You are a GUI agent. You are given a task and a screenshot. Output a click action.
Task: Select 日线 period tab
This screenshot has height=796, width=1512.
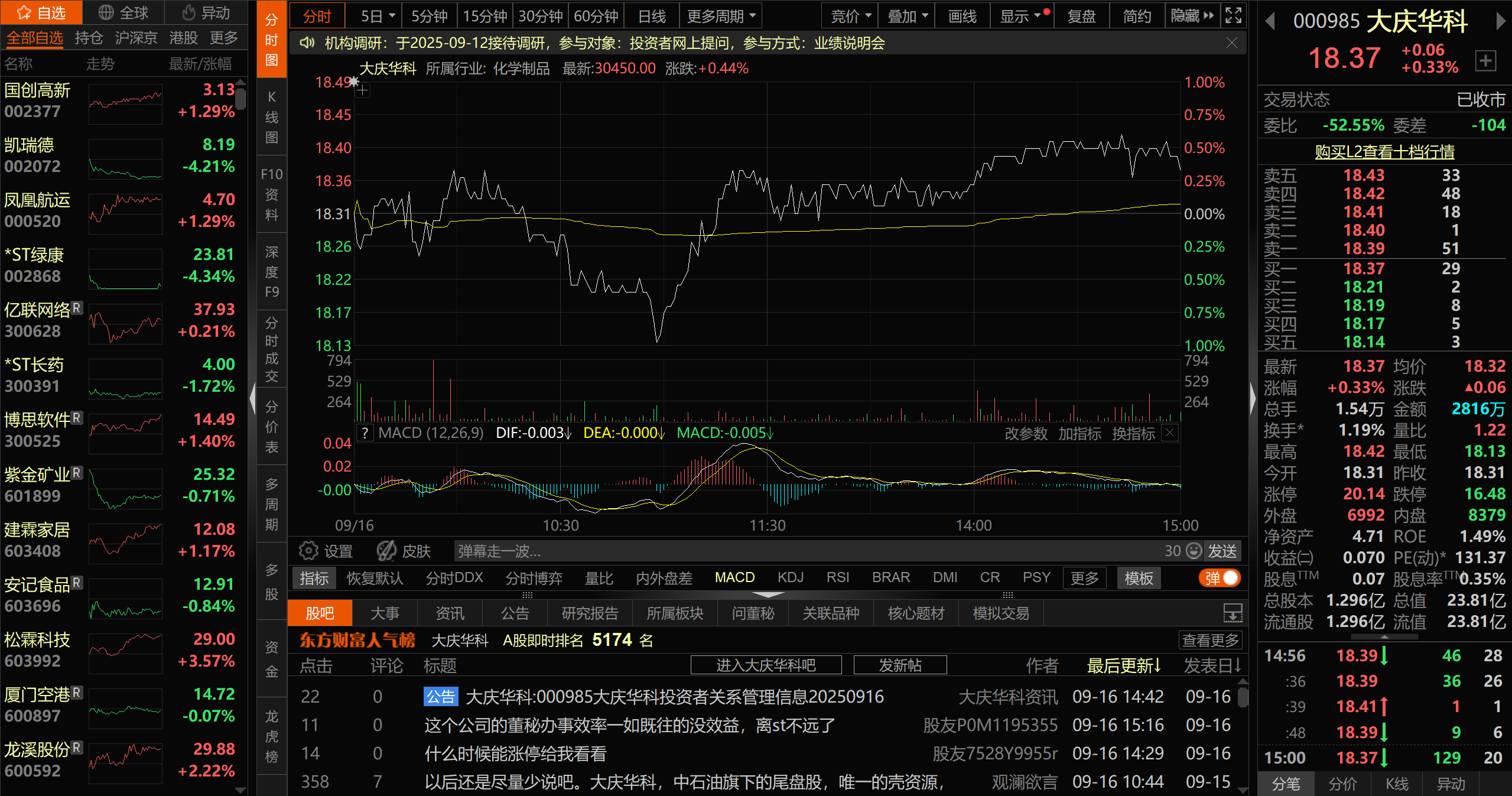point(652,16)
